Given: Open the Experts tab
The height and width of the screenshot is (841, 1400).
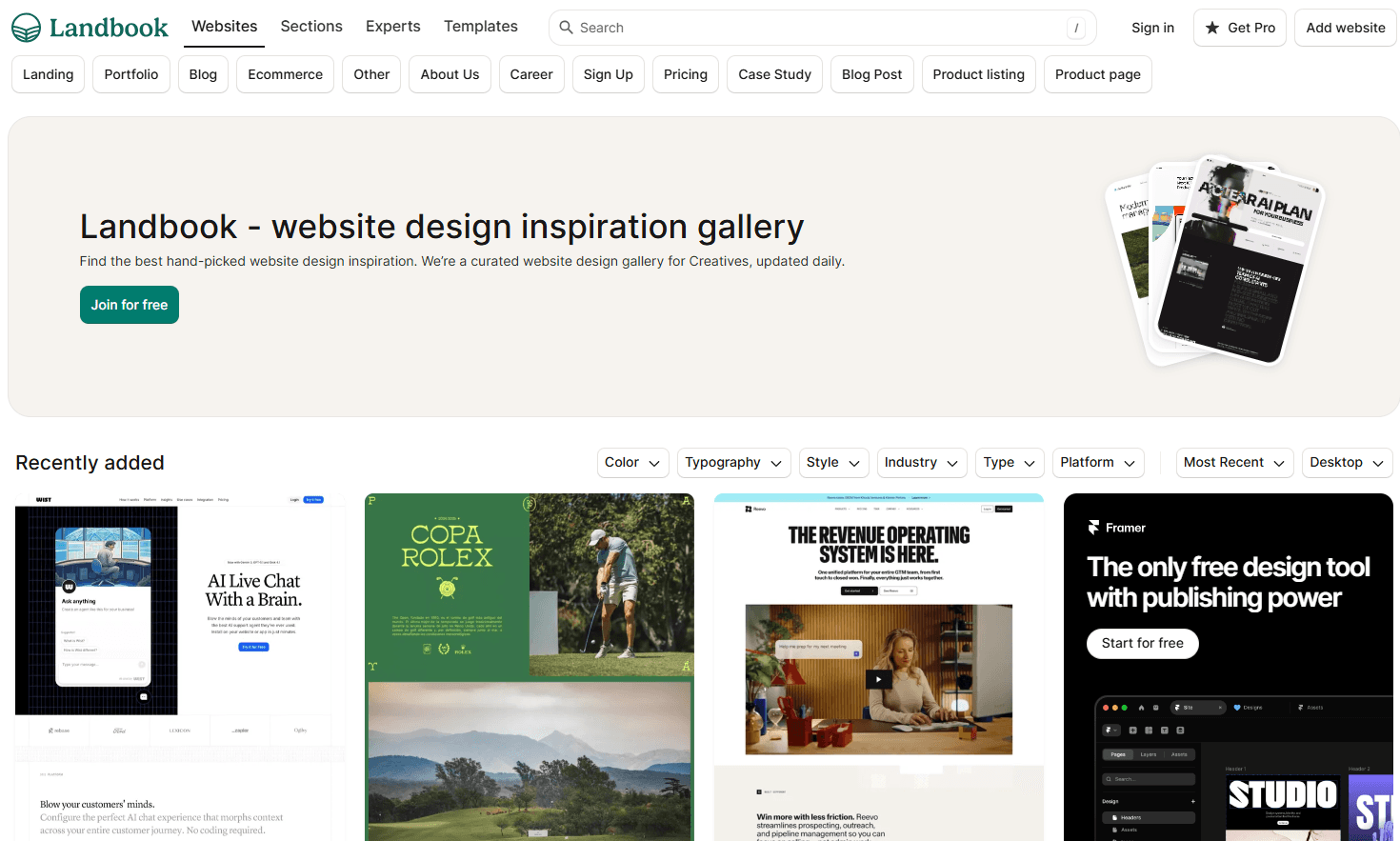Looking at the screenshot, I should tap(393, 27).
